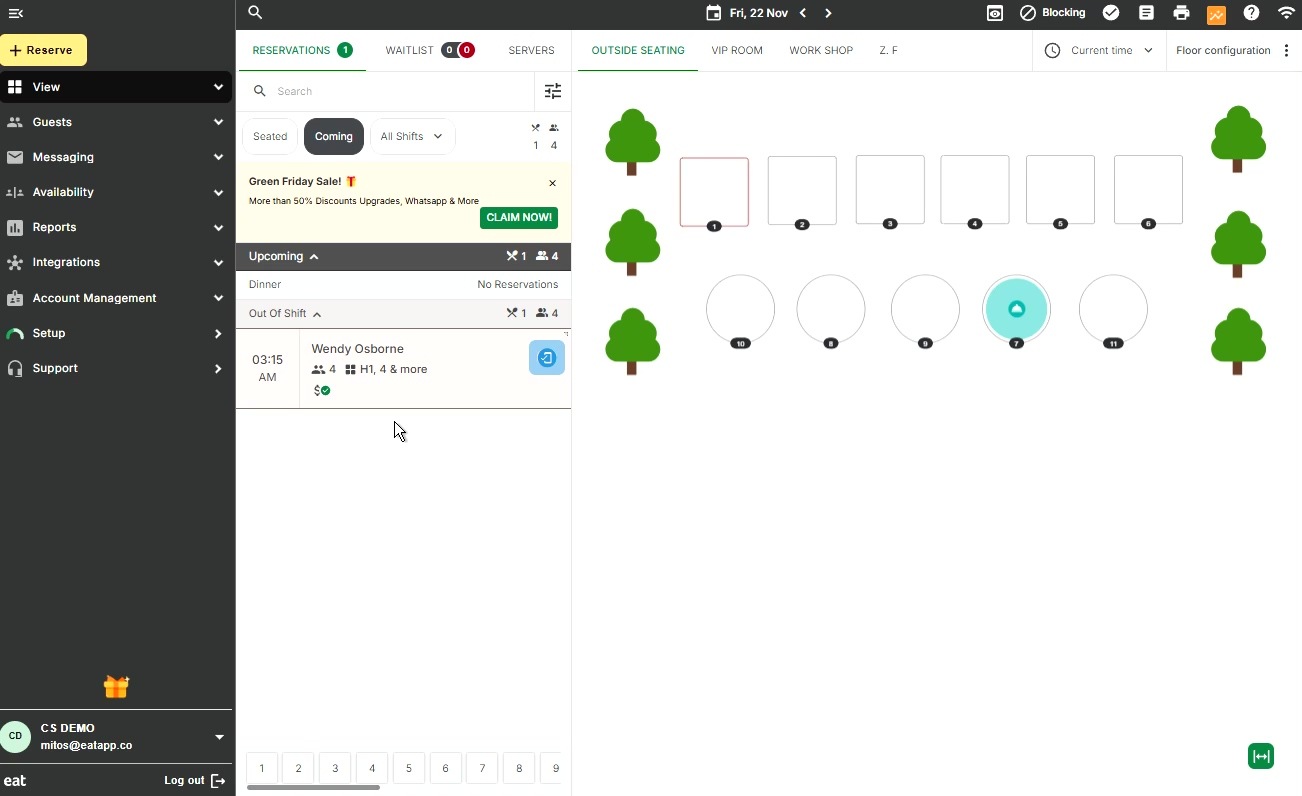
Task: Click Wendy Osborne's blue status icon
Action: tap(547, 358)
